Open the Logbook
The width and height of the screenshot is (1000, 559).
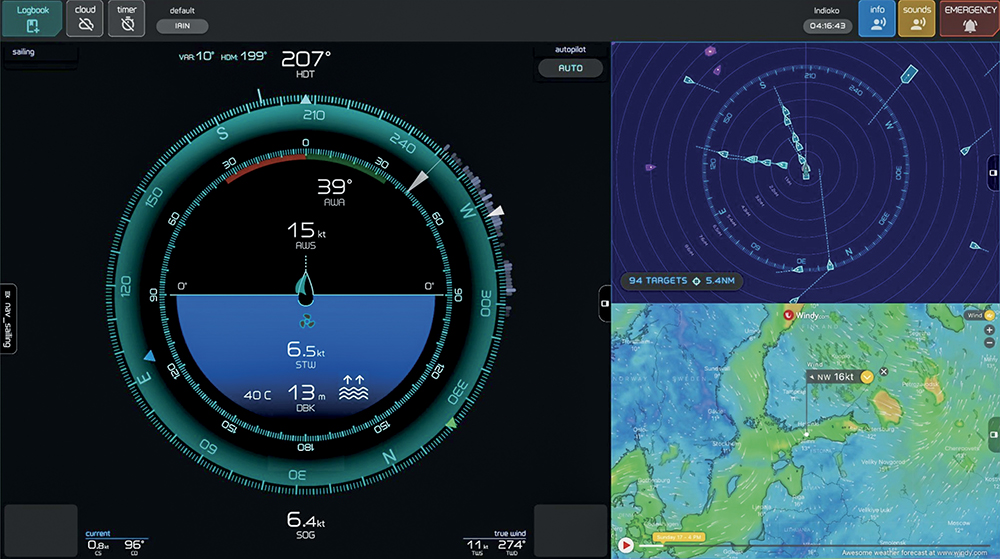click(x=33, y=19)
